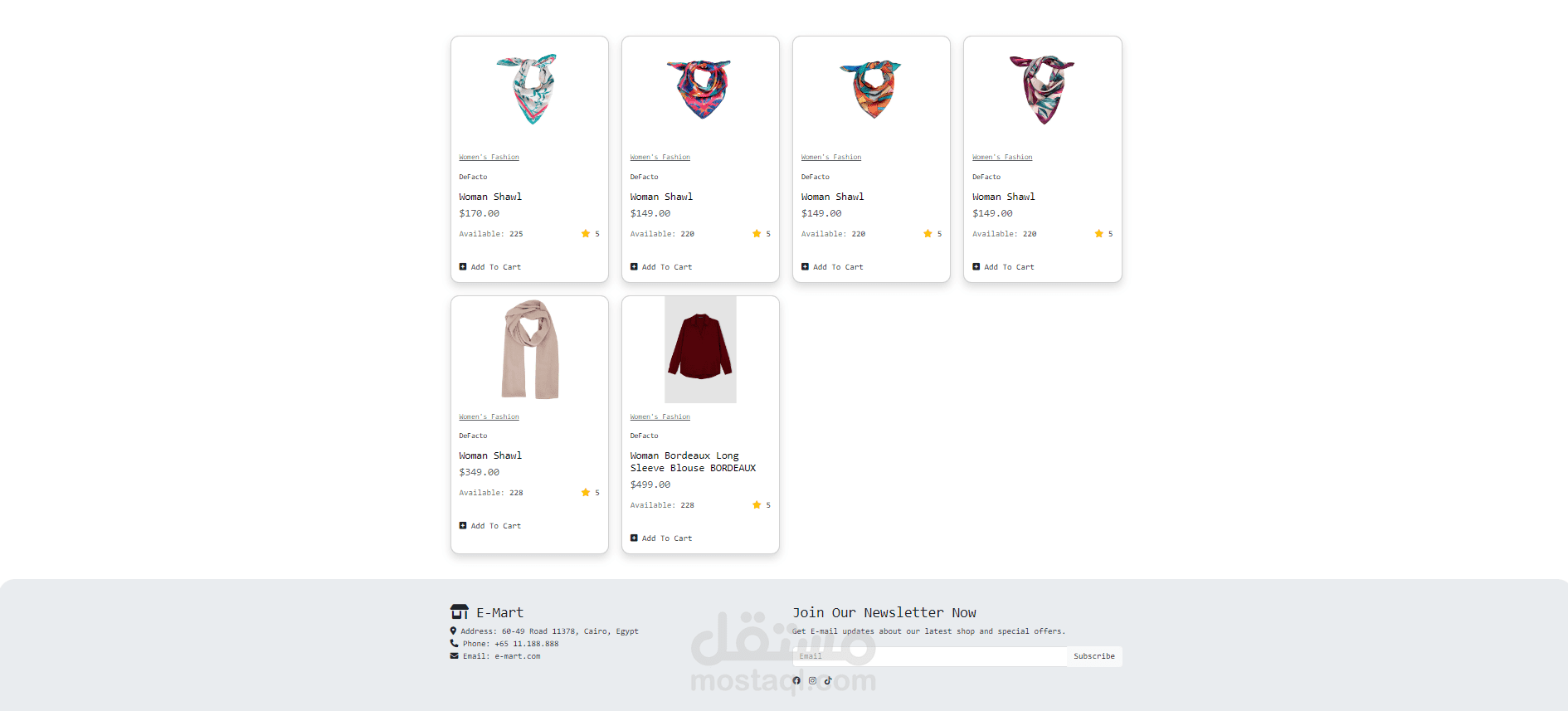1568x711 pixels.
Task: Add the burgundy floral shawl to cart
Action: 1004,267
